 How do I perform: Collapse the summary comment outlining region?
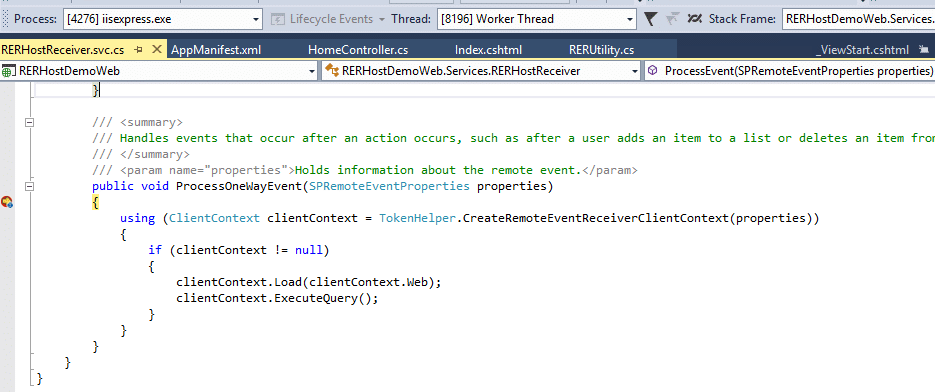tap(29, 122)
